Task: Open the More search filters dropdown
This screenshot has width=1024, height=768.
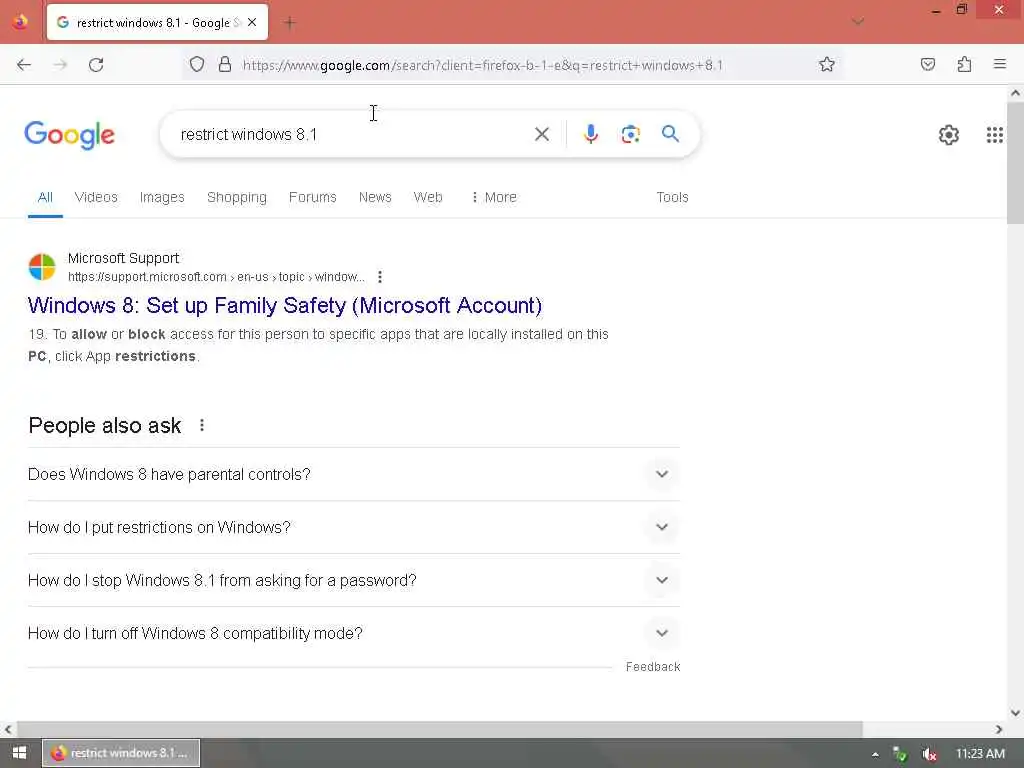Action: coord(494,197)
